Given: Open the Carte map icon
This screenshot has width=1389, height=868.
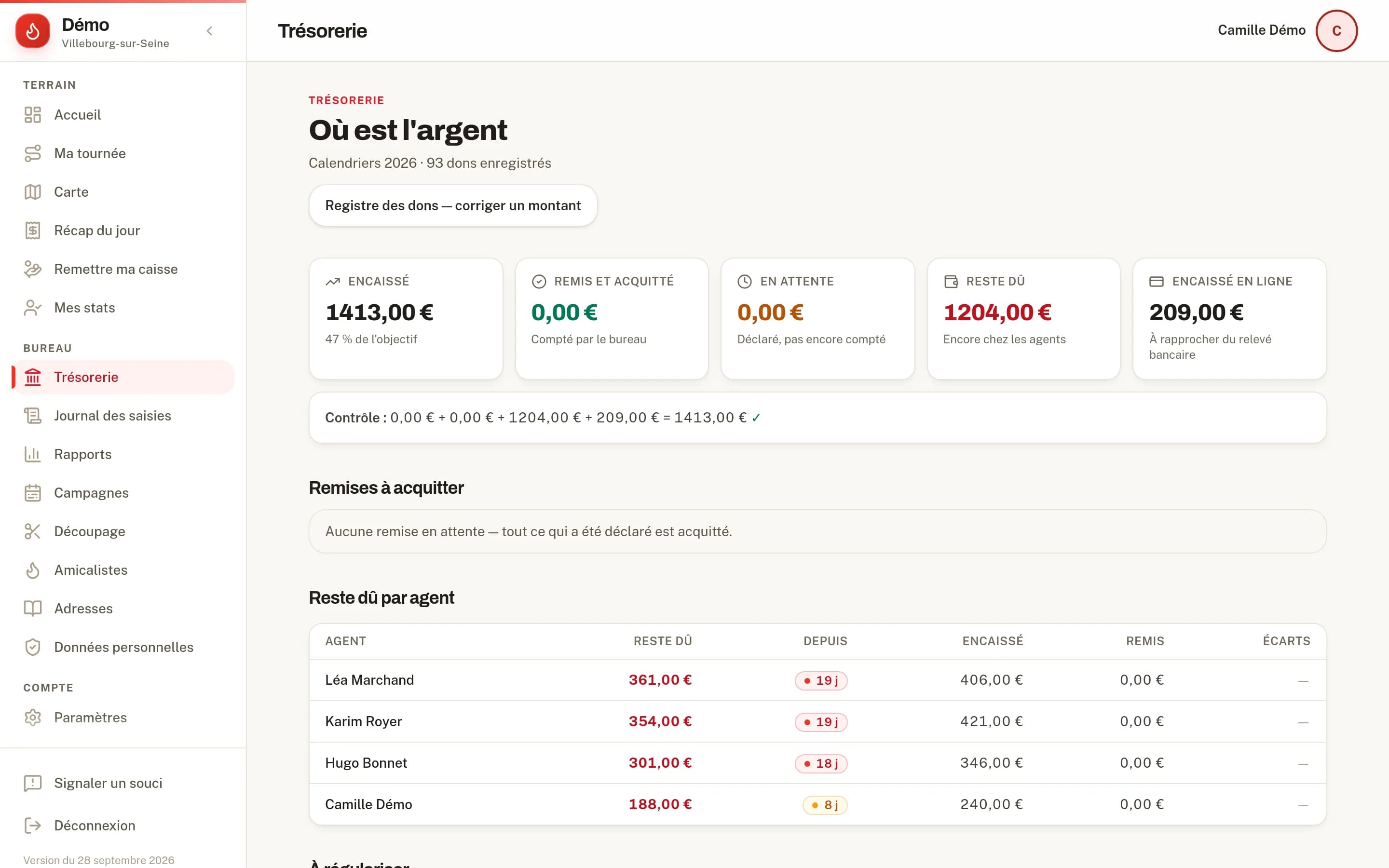Looking at the screenshot, I should 33,192.
